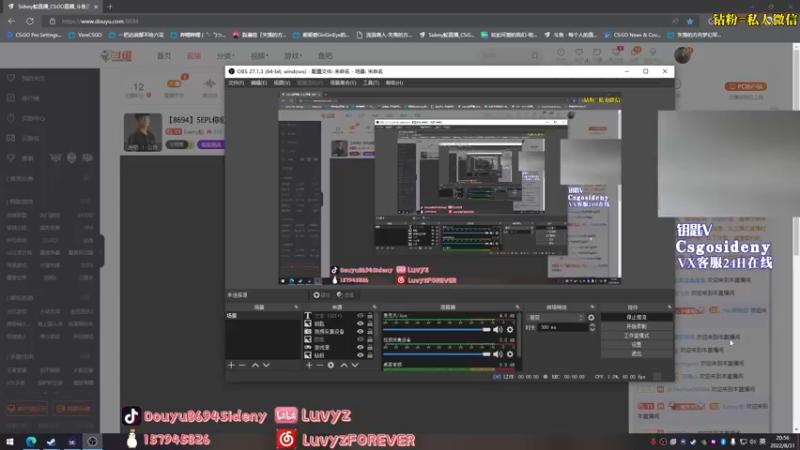Add a new scene with the plus icon in Scenes panel

231,365
